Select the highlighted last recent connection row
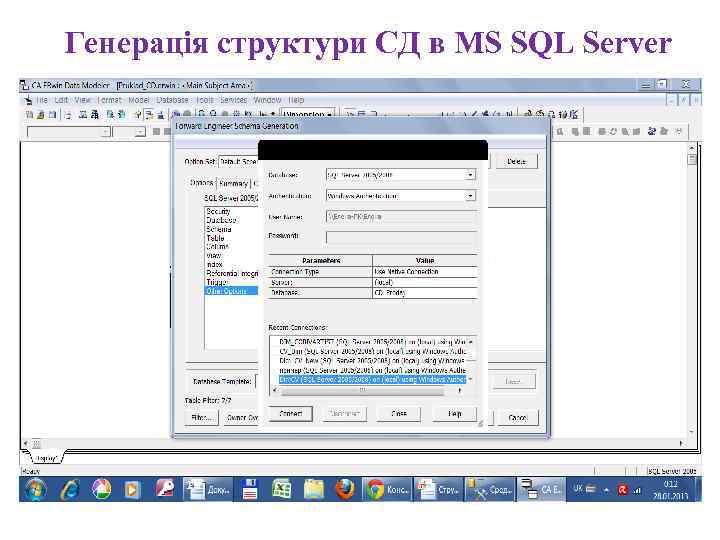Image resolution: width=720 pixels, height=540 pixels. click(372, 380)
